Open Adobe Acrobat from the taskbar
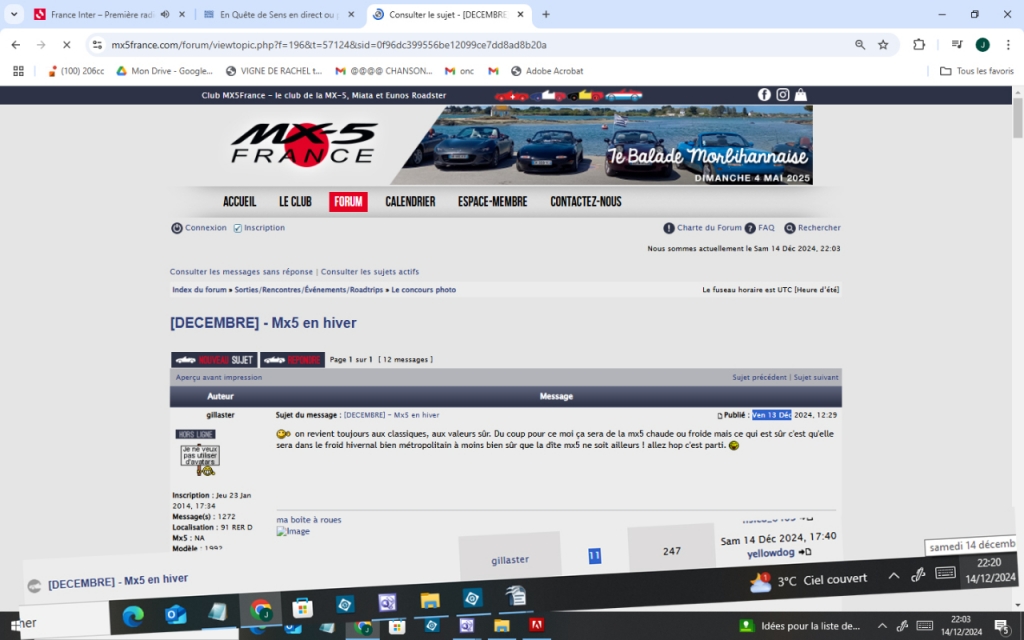This screenshot has height=640, width=1024. pos(537,625)
